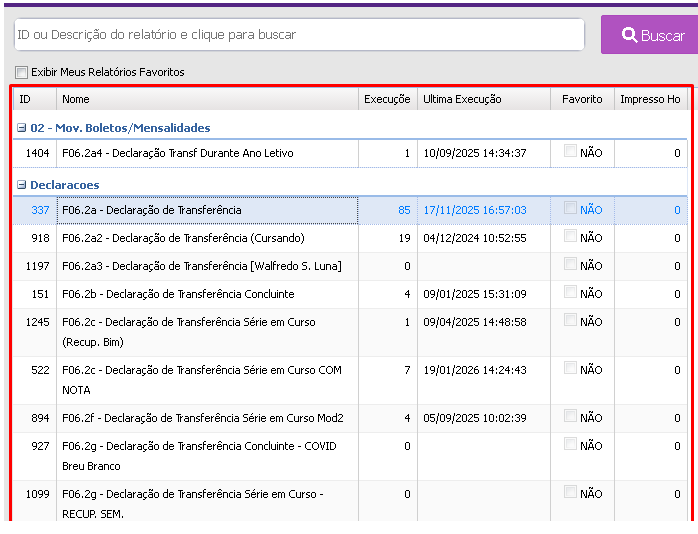This screenshot has height=534, width=698.
Task: Enable Exibir Meus Relatórios Favoritos checkbox
Action: [x=22, y=72]
